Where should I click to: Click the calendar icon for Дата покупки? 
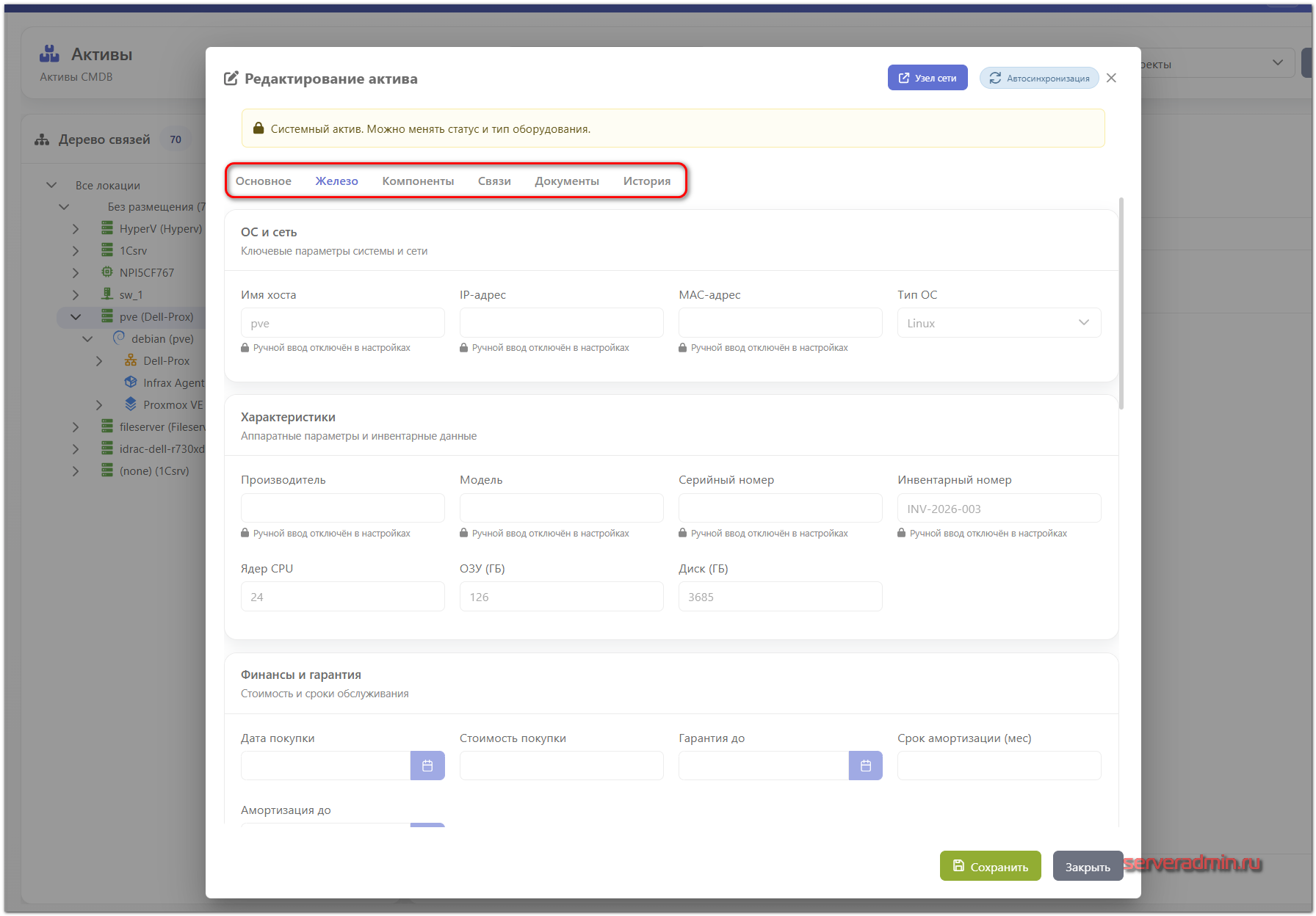tap(427, 766)
